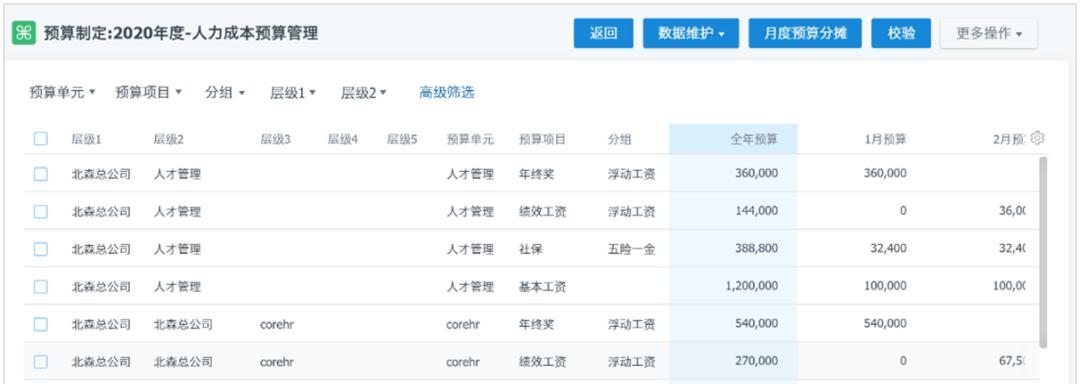
Task: Click the 社保 budget item cell
Action: [x=531, y=249]
